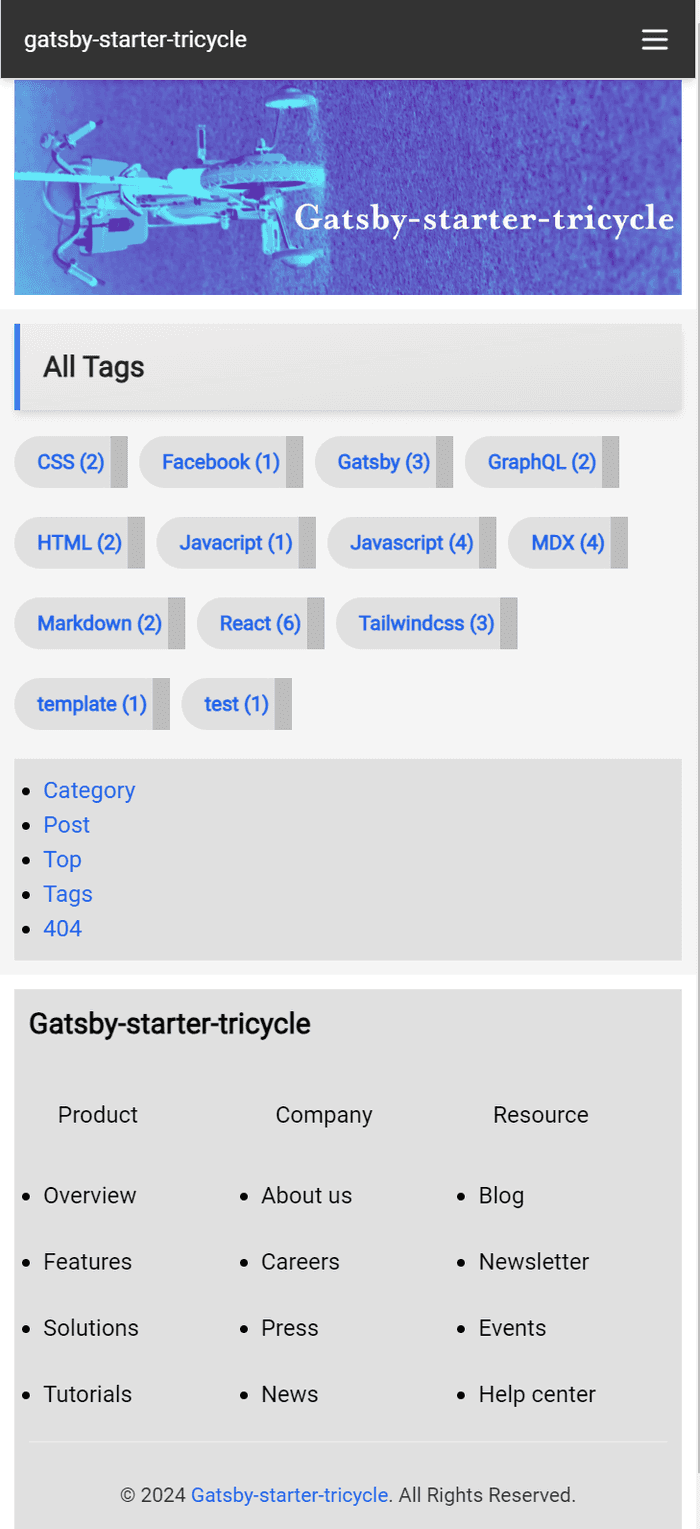Viewport: 700px width, 1529px height.
Task: Go to the Post page
Action: pyautogui.click(x=66, y=825)
